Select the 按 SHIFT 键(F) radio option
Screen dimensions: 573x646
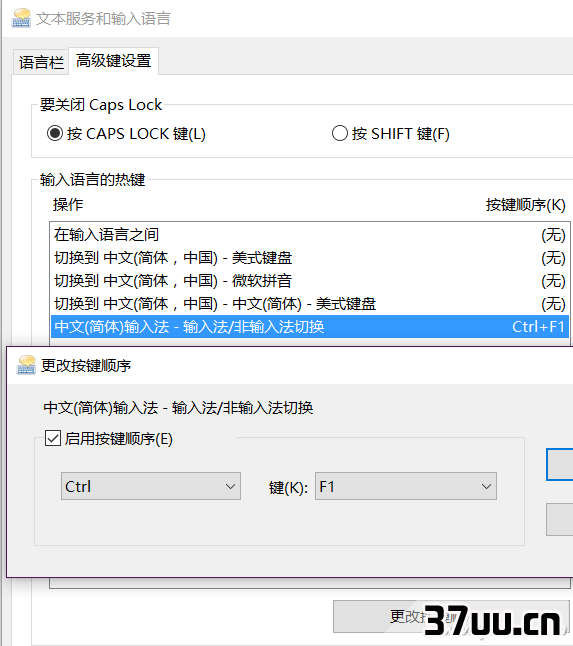(x=339, y=133)
